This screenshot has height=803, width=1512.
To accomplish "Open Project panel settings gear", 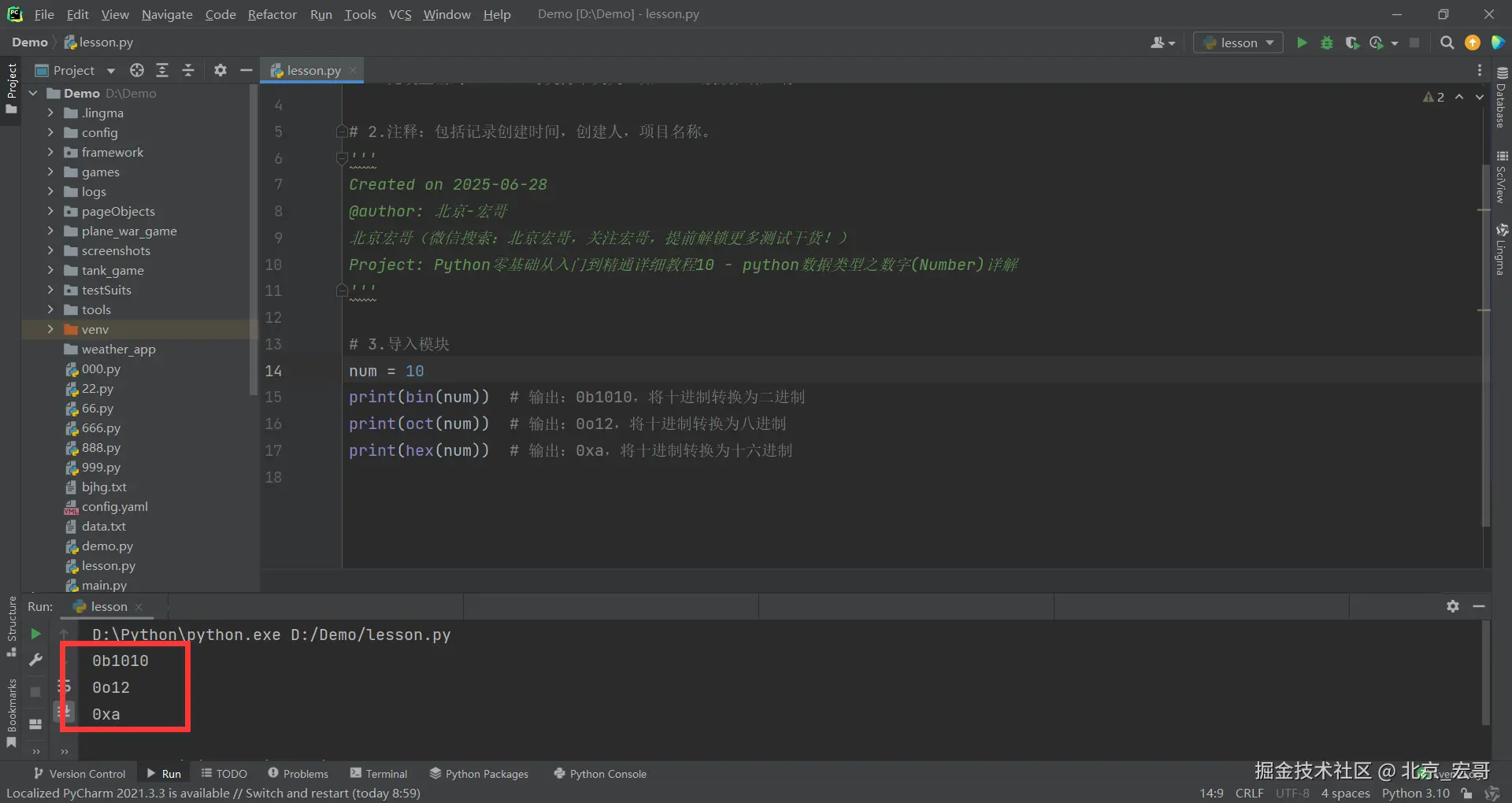I will coord(220,70).
